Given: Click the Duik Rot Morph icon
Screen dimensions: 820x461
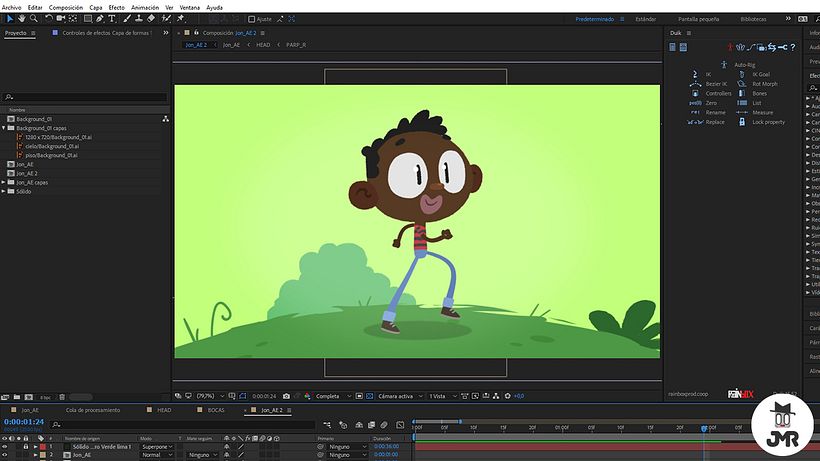Looking at the screenshot, I should 742,84.
